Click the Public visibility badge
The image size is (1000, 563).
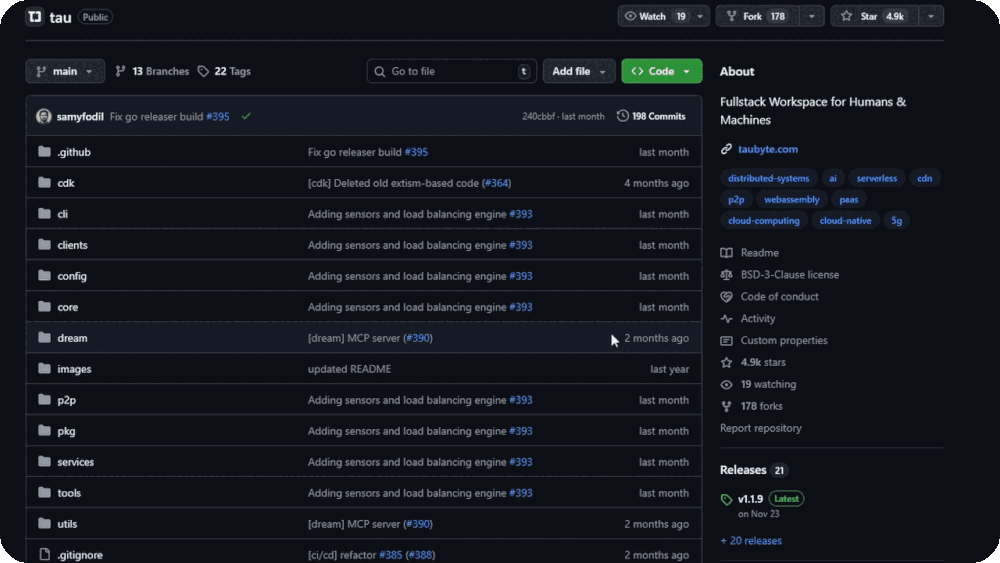95,17
